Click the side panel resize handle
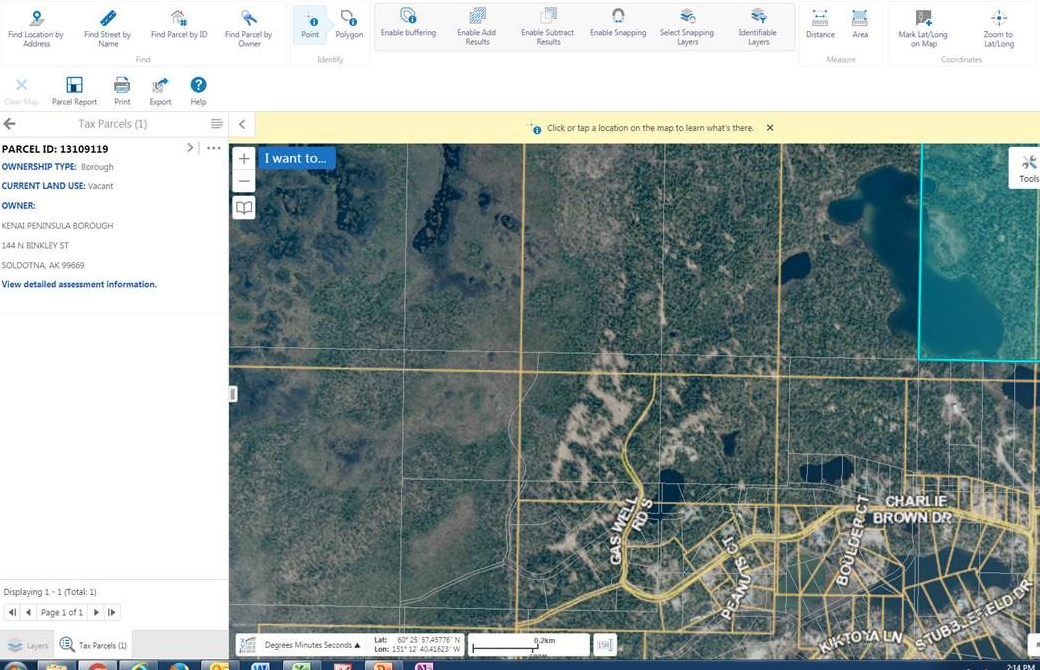This screenshot has width=1040, height=670. [x=233, y=394]
